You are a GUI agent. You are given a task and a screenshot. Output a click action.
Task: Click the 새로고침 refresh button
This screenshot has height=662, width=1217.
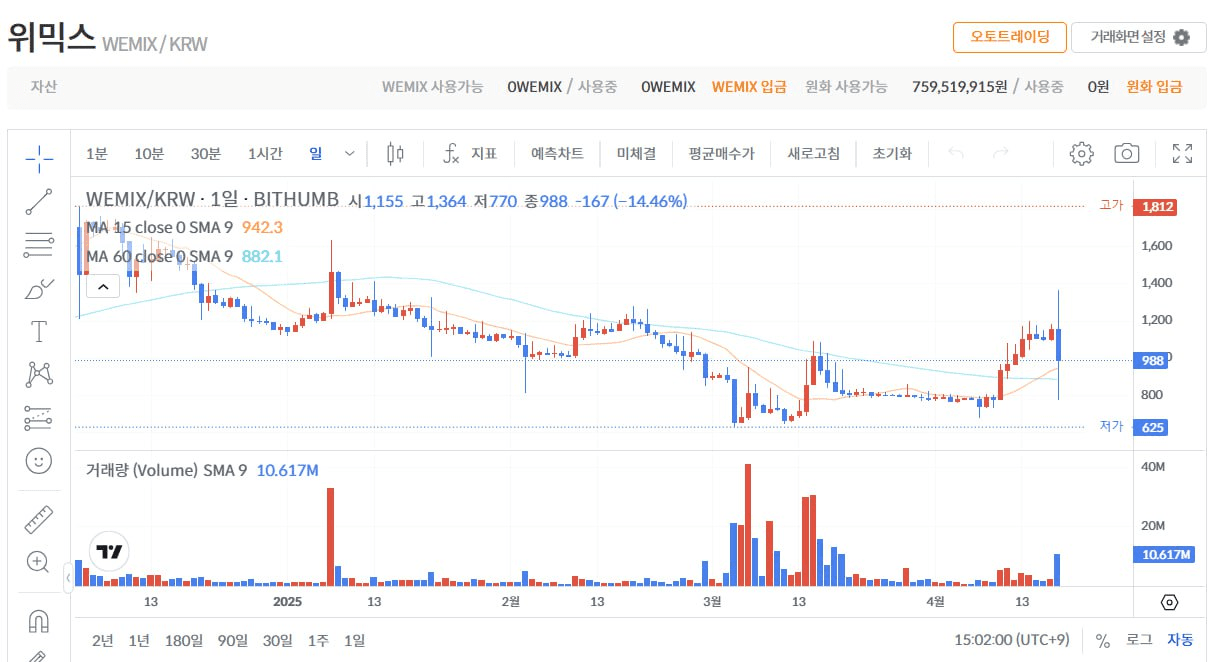point(813,154)
